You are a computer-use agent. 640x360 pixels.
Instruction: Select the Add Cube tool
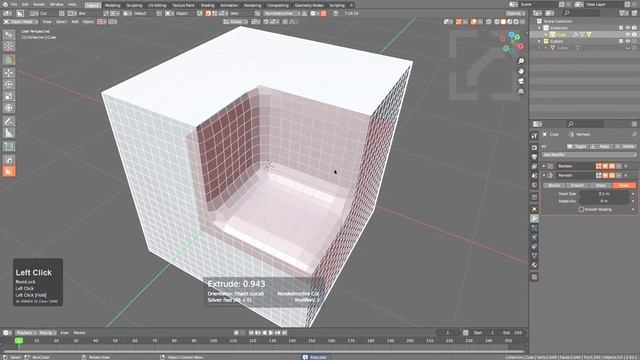pyautogui.click(x=9, y=146)
